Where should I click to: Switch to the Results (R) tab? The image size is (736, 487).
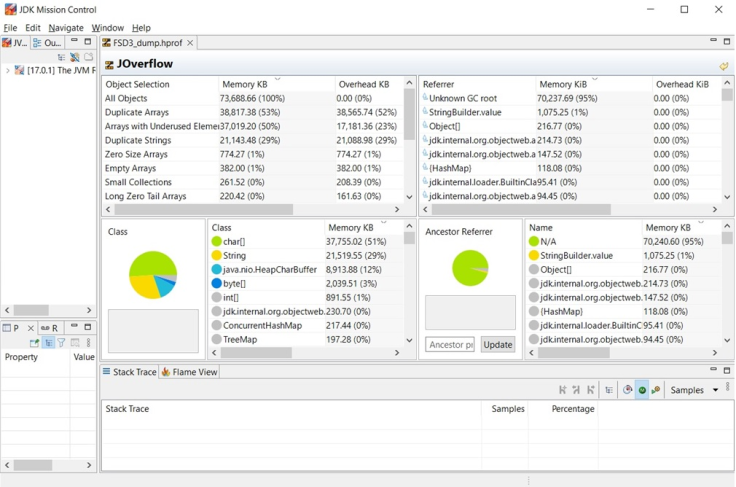(x=49, y=328)
